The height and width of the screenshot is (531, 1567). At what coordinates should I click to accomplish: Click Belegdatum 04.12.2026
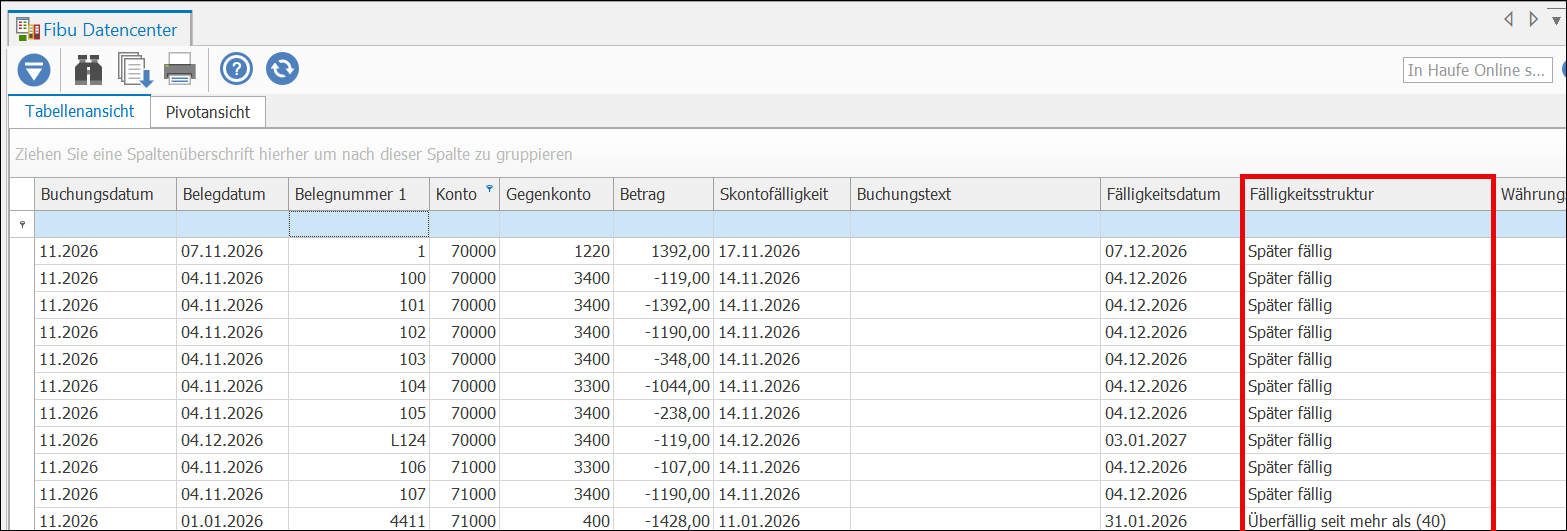click(x=232, y=440)
